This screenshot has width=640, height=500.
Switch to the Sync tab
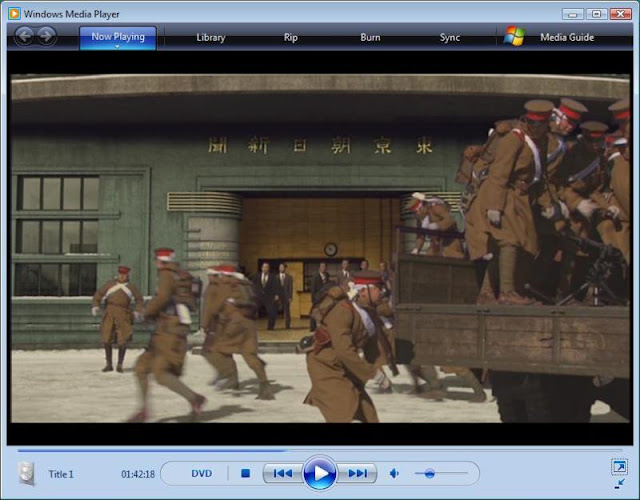click(450, 38)
